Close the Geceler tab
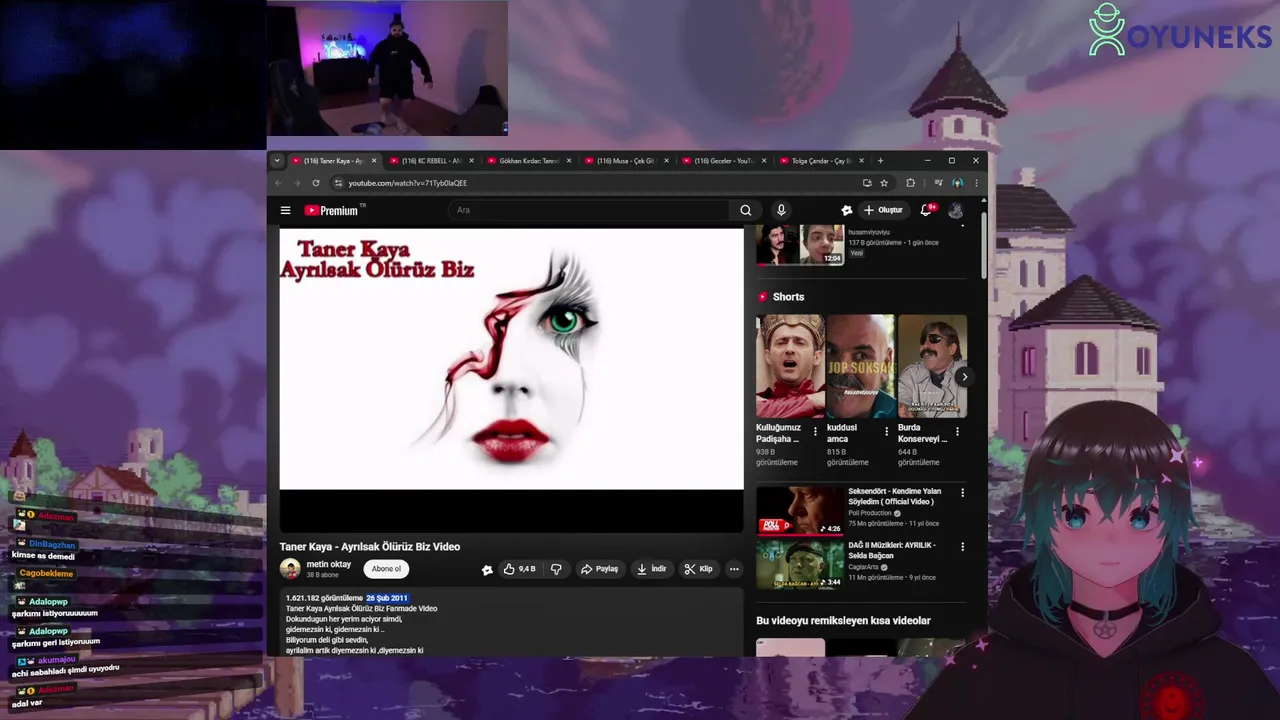The height and width of the screenshot is (720, 1280). (764, 161)
